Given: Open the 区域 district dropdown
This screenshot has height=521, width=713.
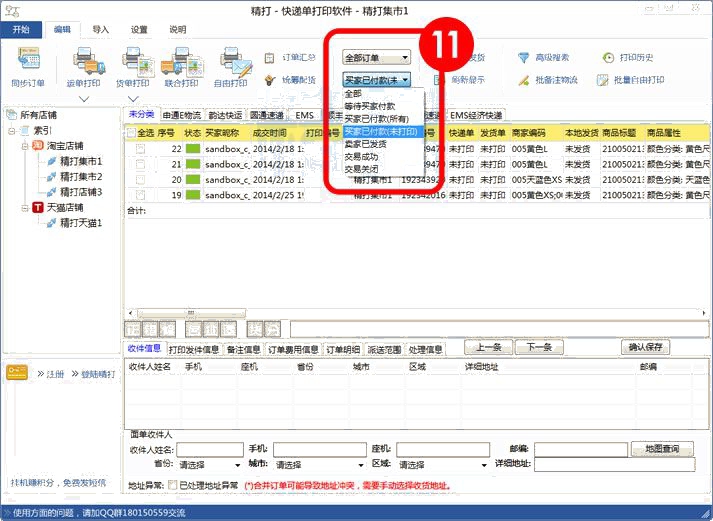Looking at the screenshot, I should [443, 465].
